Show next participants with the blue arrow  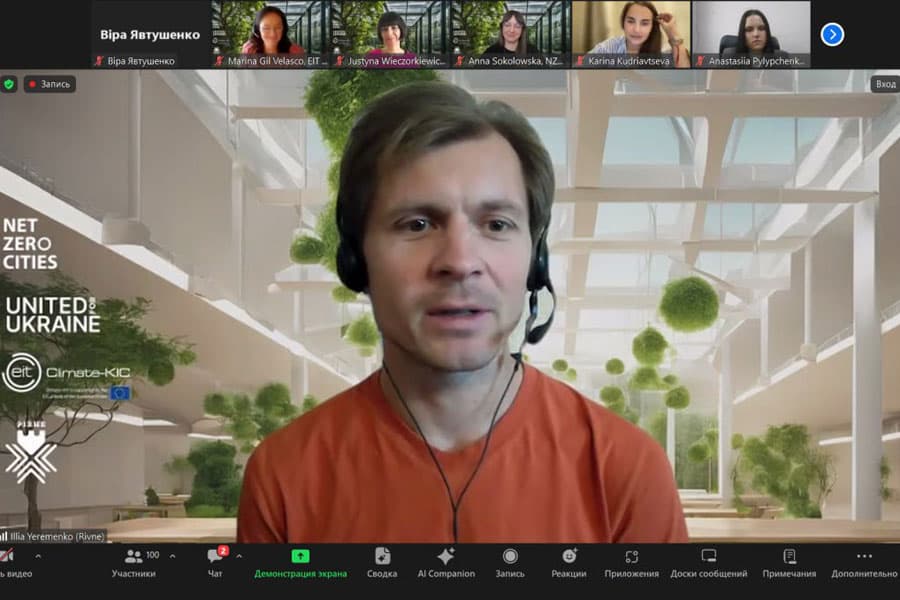tap(832, 34)
